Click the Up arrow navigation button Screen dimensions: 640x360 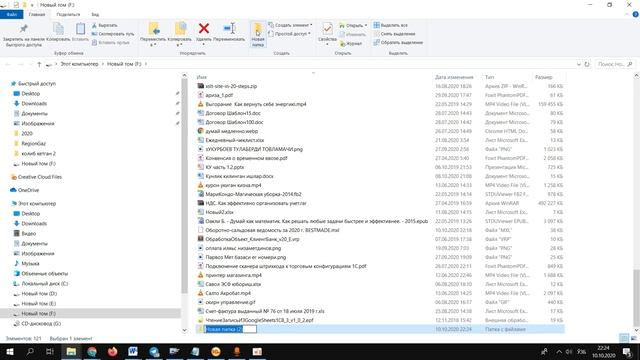pos(39,64)
